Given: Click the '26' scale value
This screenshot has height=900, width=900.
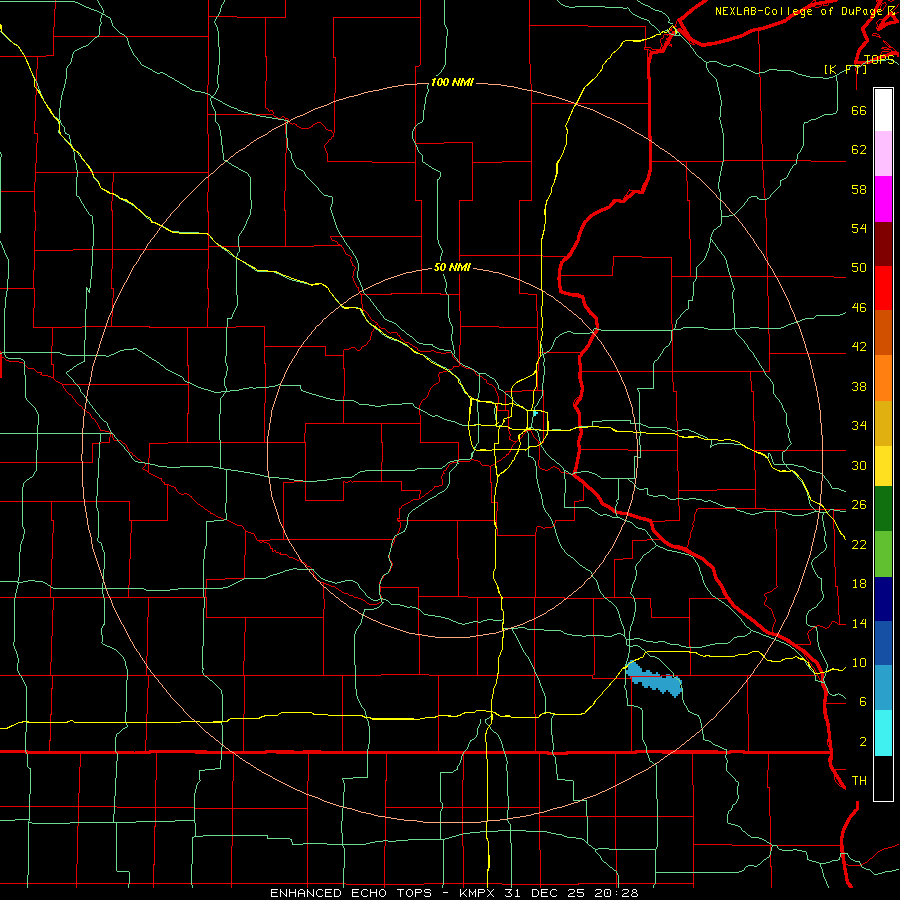Looking at the screenshot, I should [859, 505].
